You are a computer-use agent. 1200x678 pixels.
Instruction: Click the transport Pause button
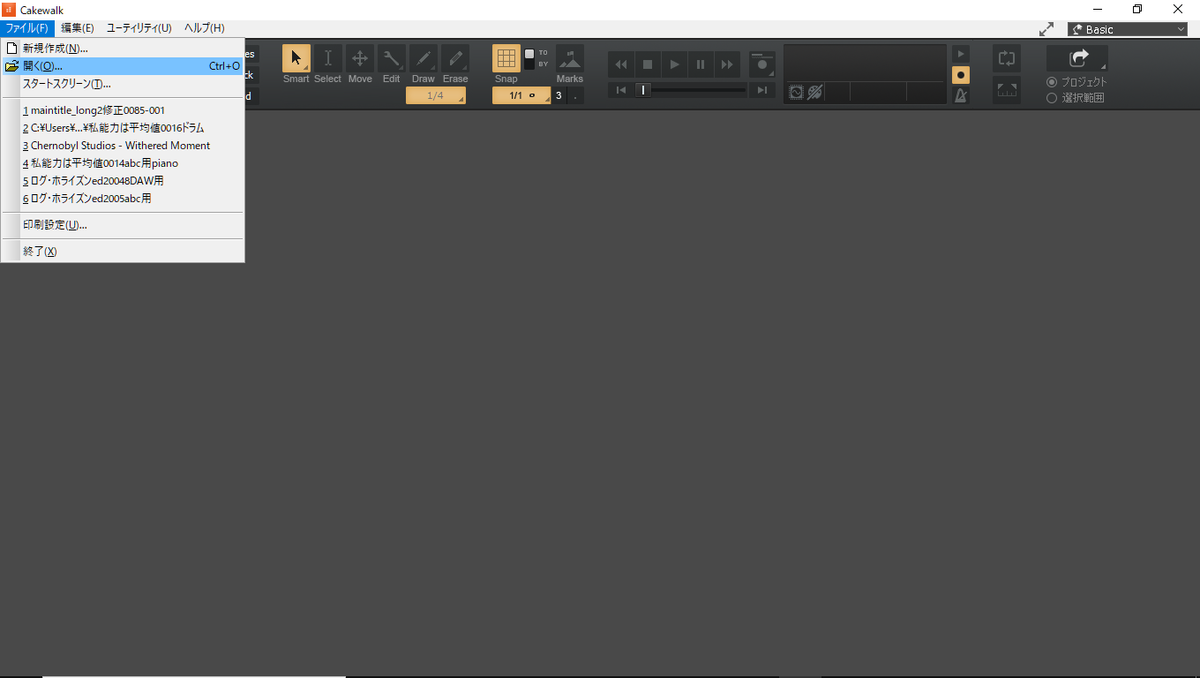pos(701,64)
